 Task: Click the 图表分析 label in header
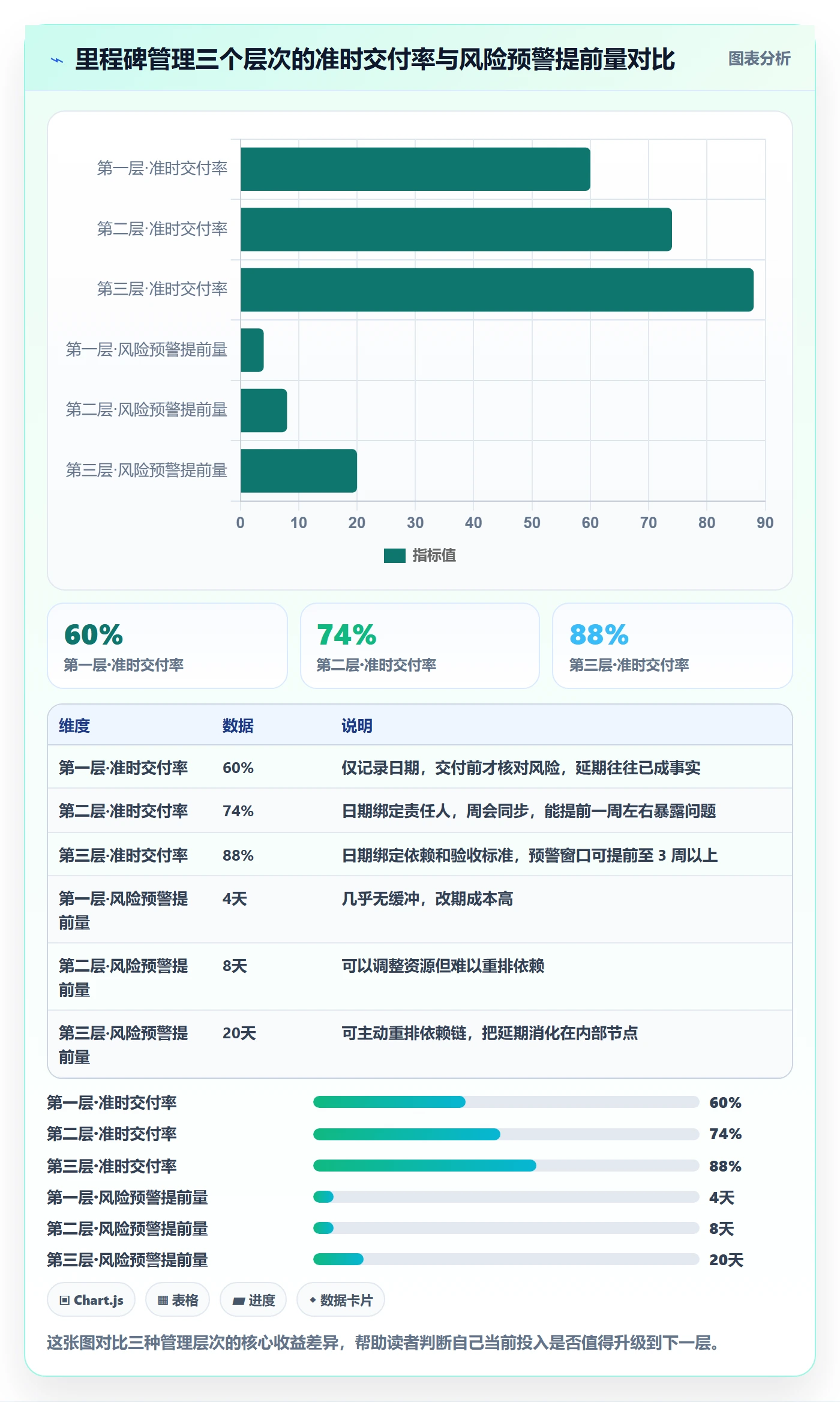(x=759, y=59)
